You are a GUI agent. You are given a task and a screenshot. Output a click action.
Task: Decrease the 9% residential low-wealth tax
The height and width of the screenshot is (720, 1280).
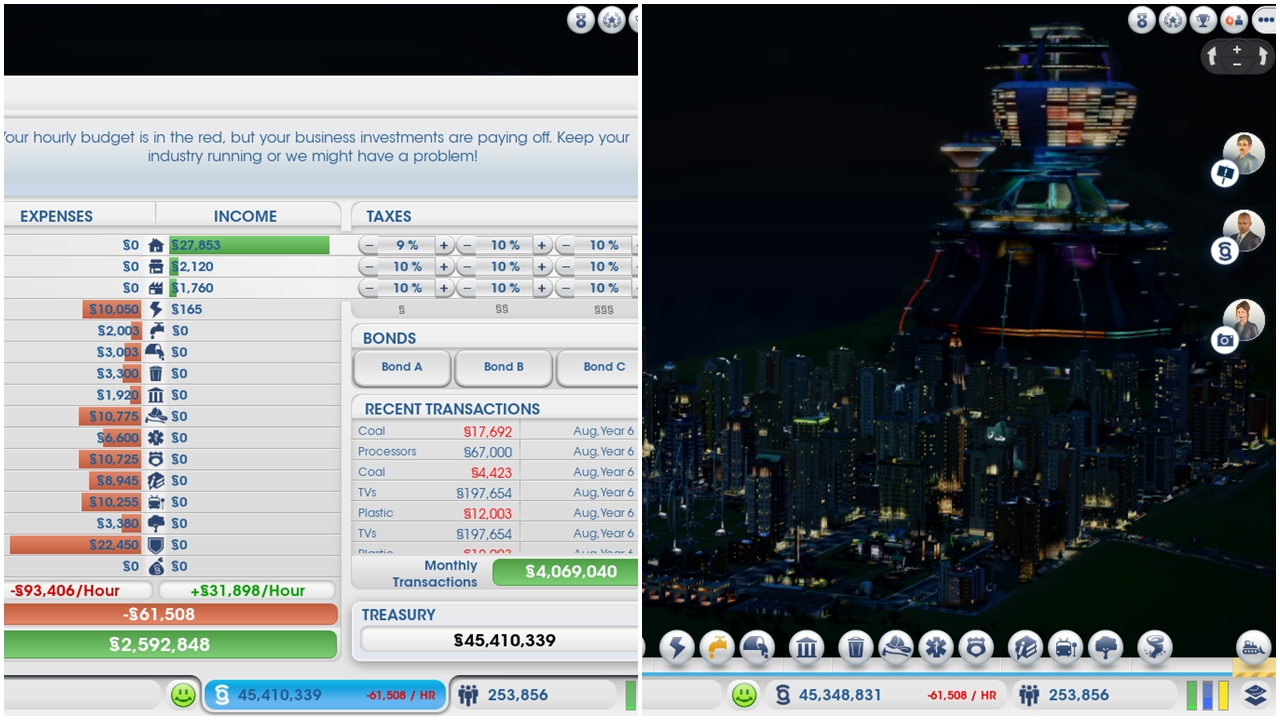370,246
